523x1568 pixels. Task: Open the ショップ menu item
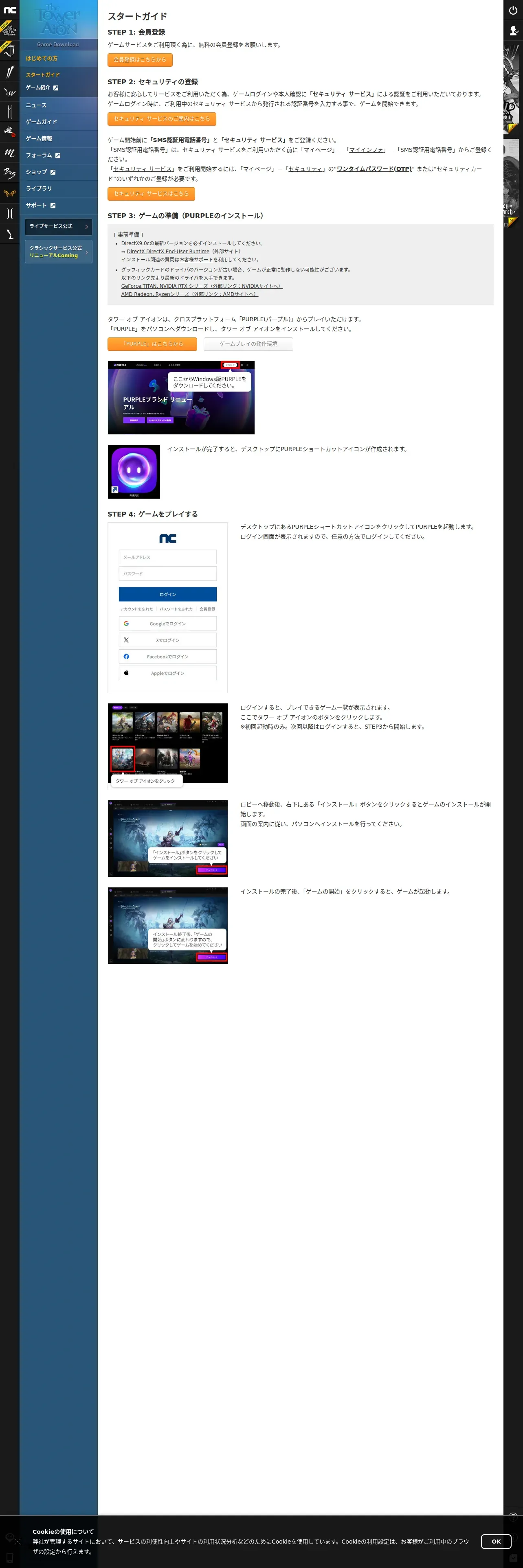coord(58,172)
